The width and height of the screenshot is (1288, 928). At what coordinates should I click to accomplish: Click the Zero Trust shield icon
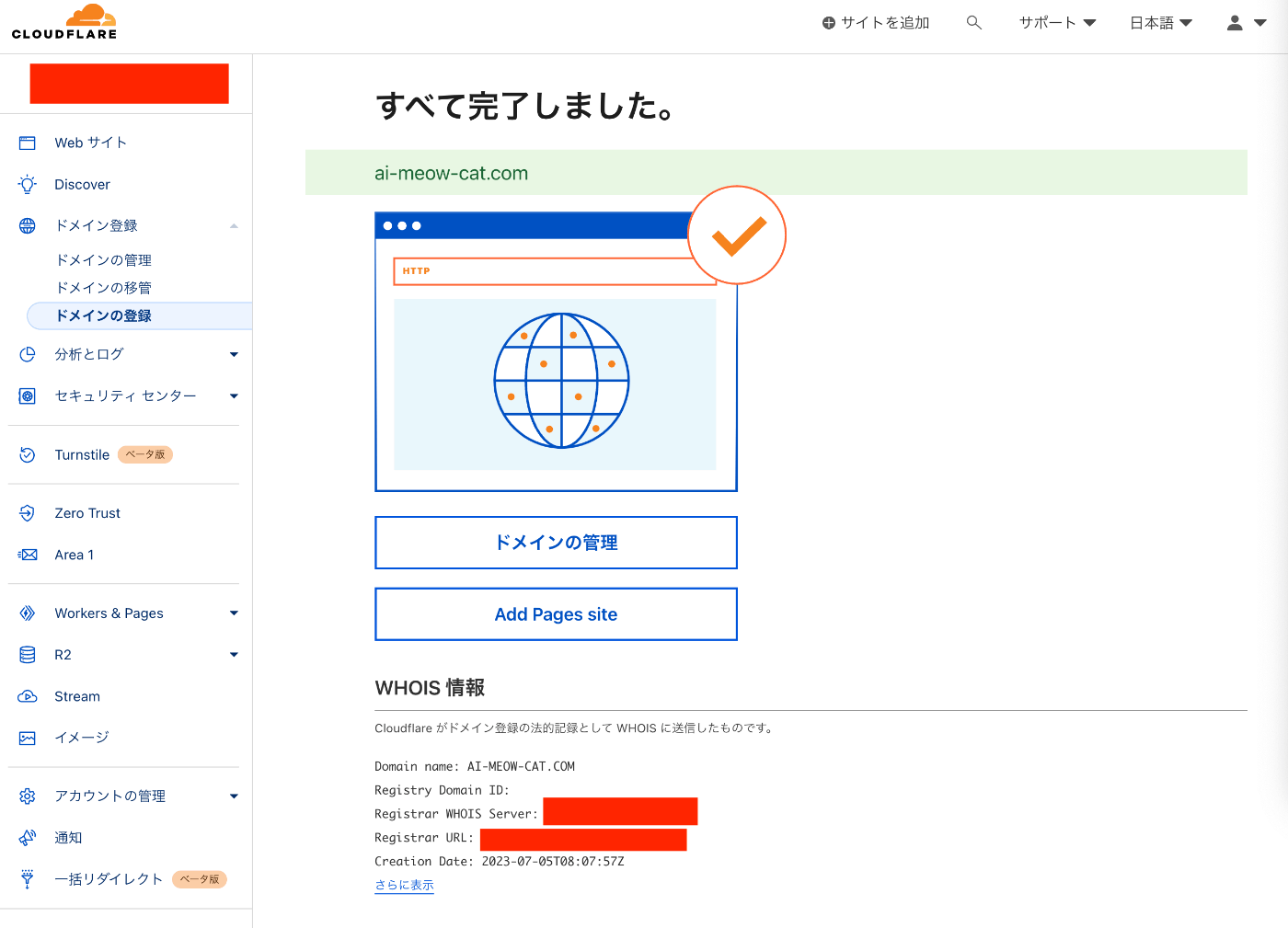click(28, 513)
